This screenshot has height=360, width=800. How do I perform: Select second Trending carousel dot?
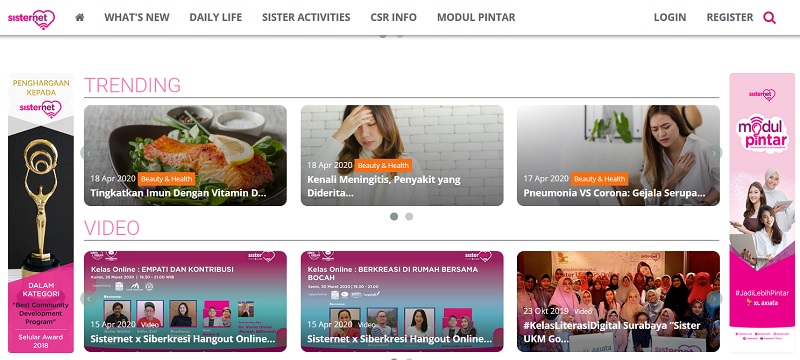pos(409,216)
